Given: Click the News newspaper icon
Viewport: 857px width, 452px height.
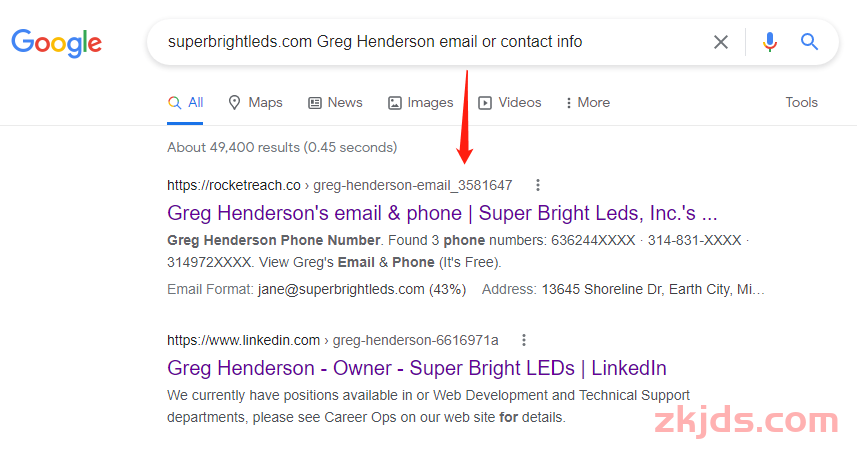Looking at the screenshot, I should (x=315, y=103).
